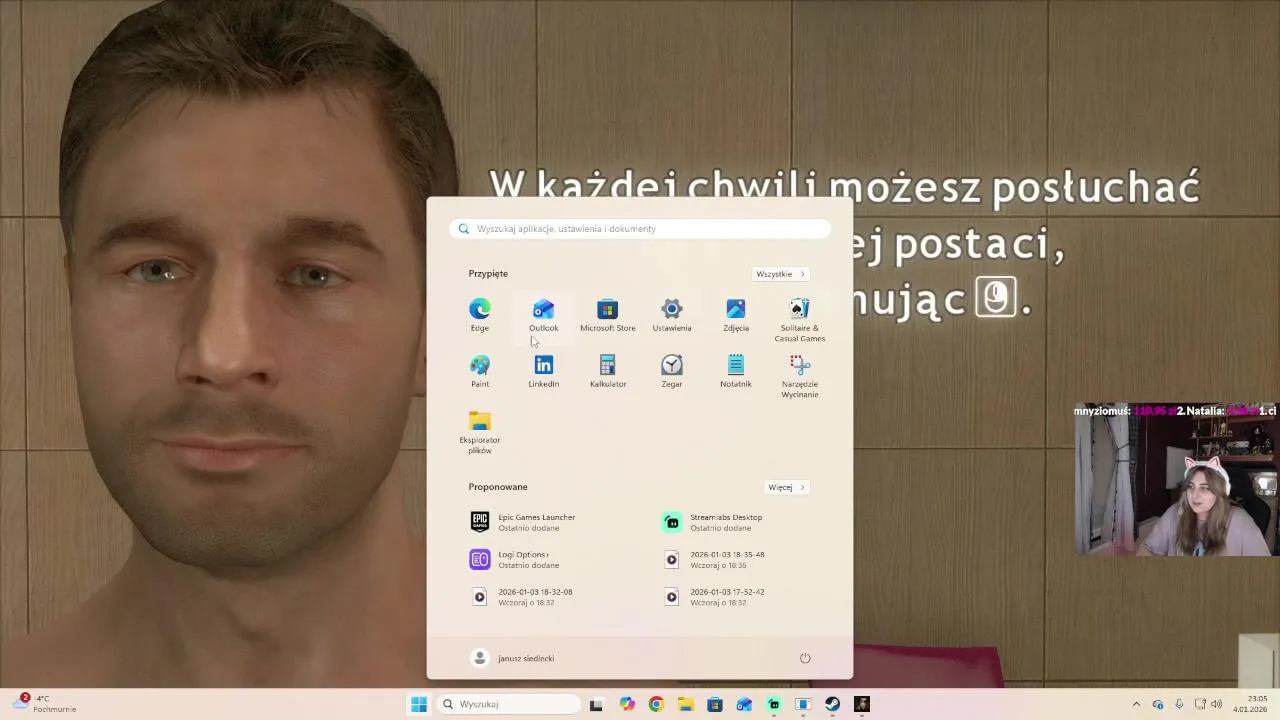The image size is (1280, 720).
Task: Open Google Chrome from the taskbar
Action: click(x=656, y=704)
